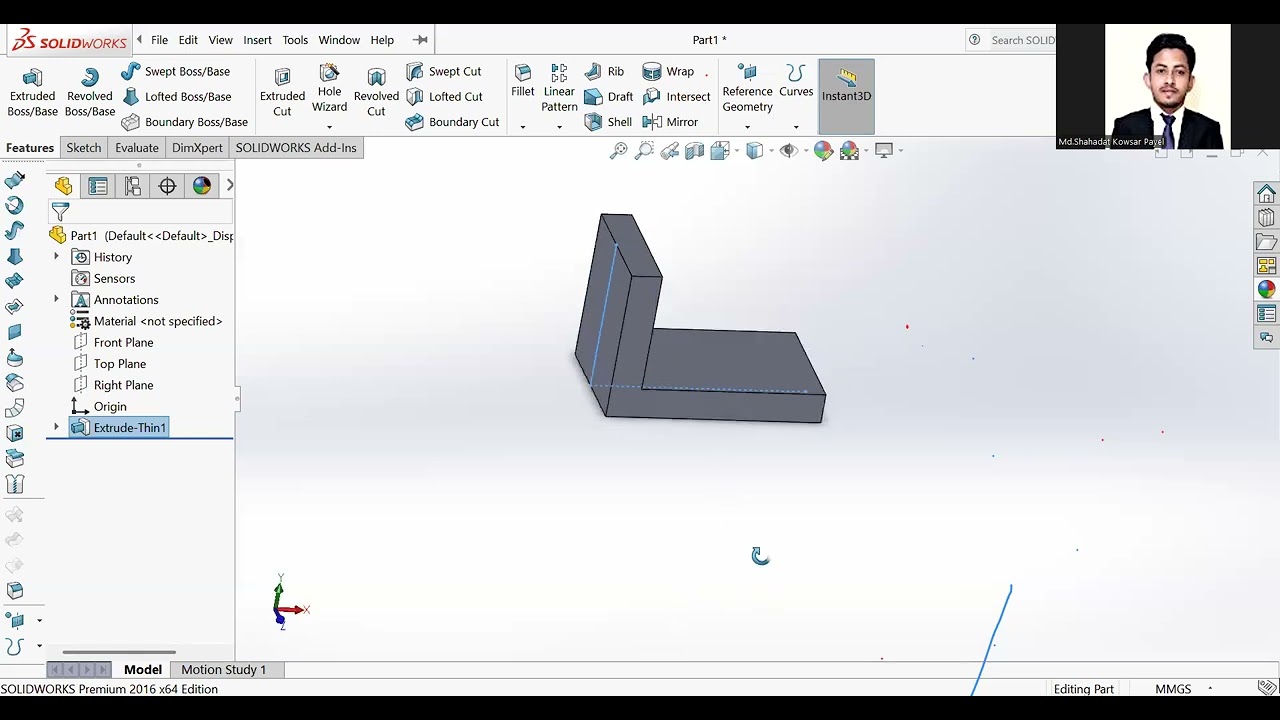Open the Insert menu
The height and width of the screenshot is (720, 1280).
[257, 40]
